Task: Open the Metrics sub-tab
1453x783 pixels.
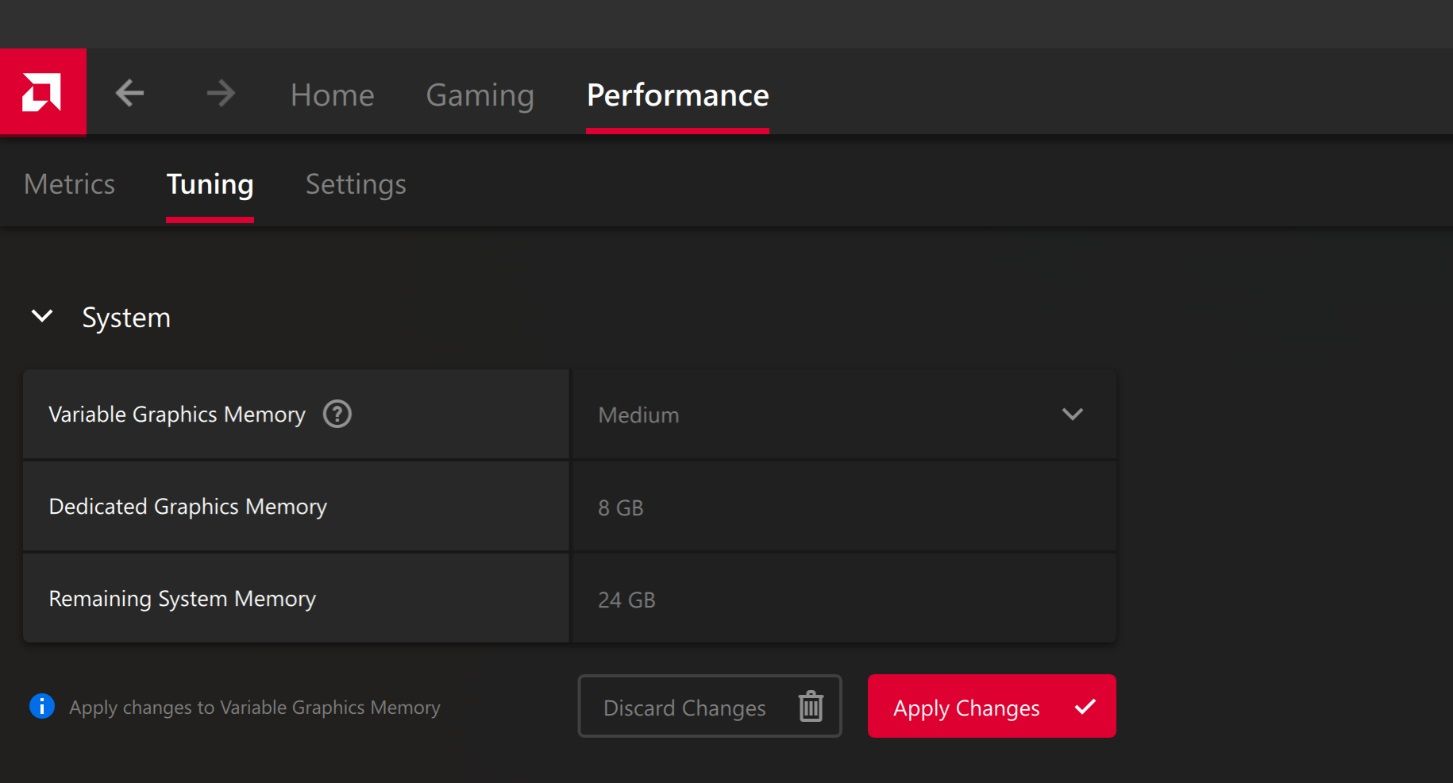Action: pos(68,184)
